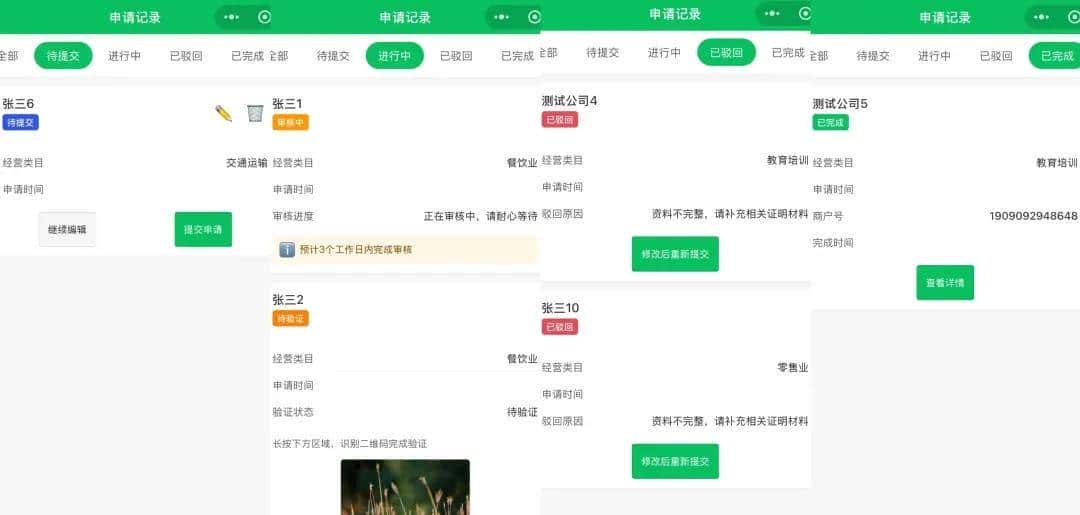Click 教育培训 value in the 测试公司4 card

788,160
